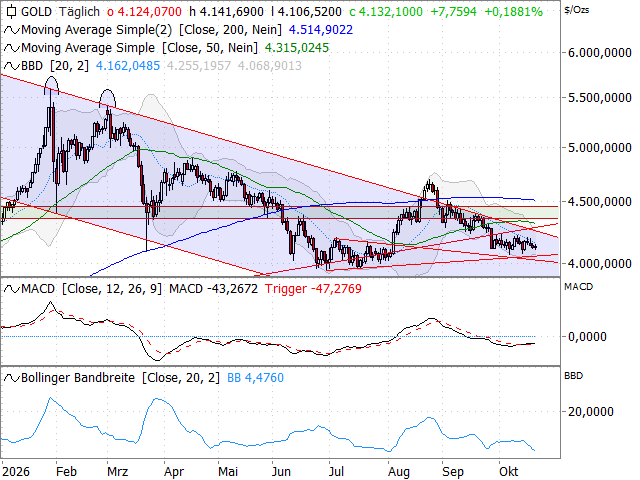
Task: Click the Aug label on time axis
Action: click(399, 472)
